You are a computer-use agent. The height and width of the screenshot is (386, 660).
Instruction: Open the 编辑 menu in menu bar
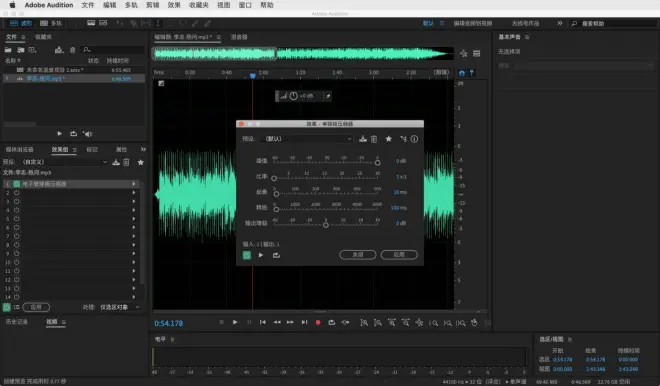point(109,5)
